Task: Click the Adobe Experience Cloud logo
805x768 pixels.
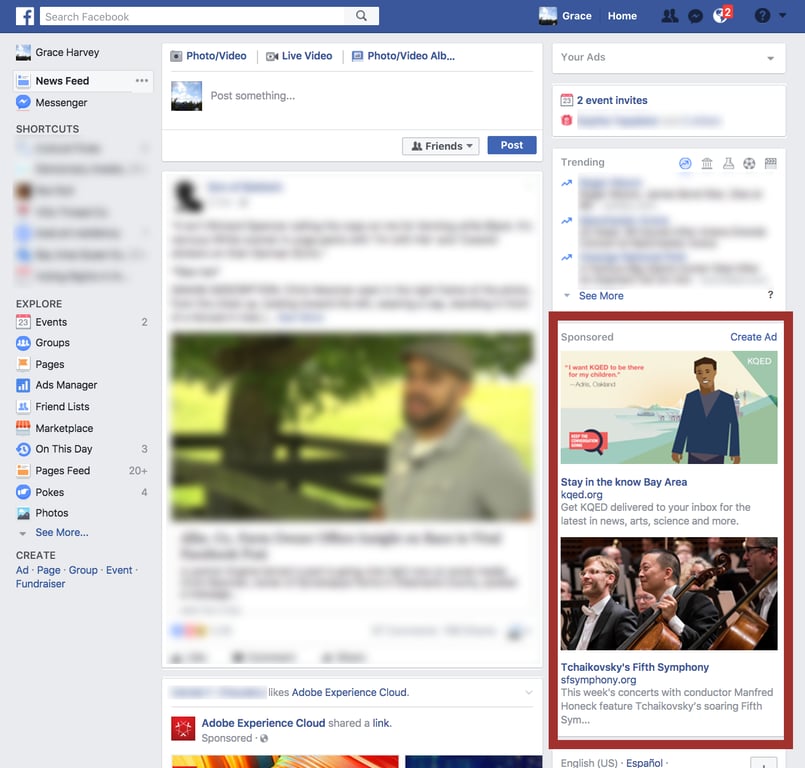Action: [x=183, y=729]
